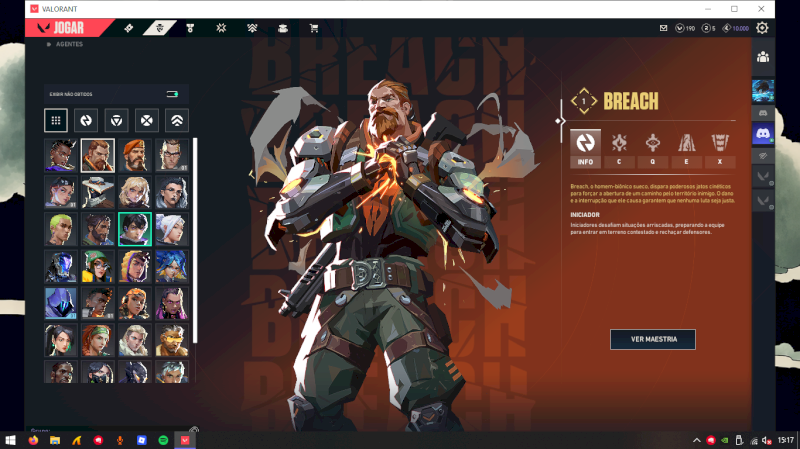The height and width of the screenshot is (449, 800).
Task: Open game settings gear icon
Action: pos(762,28)
